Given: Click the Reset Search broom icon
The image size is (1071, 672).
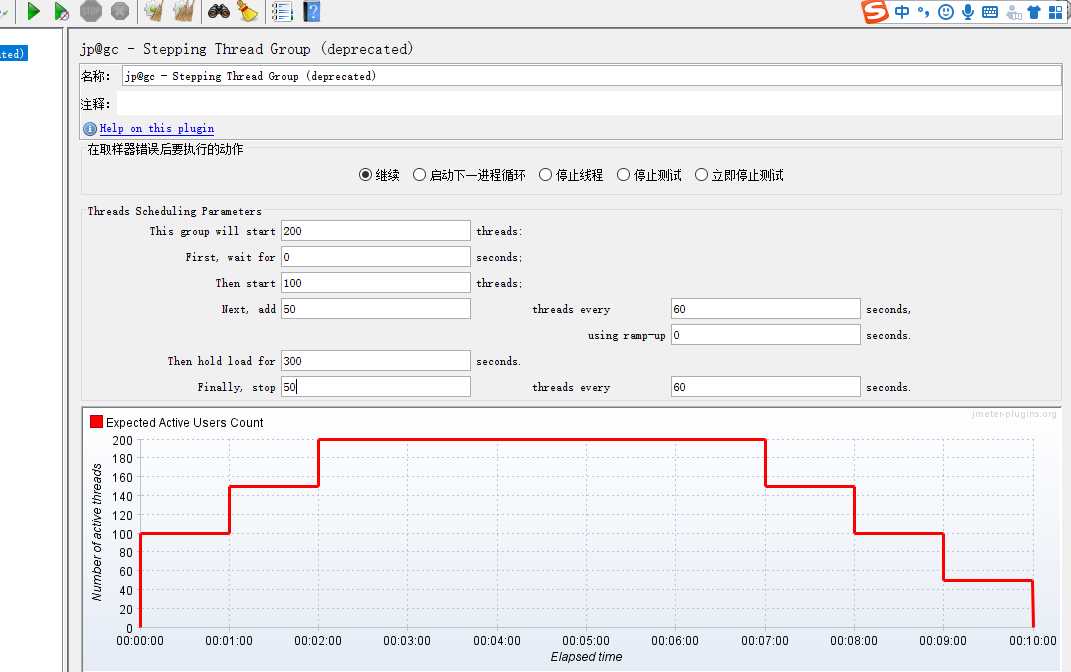Looking at the screenshot, I should tap(247, 11).
